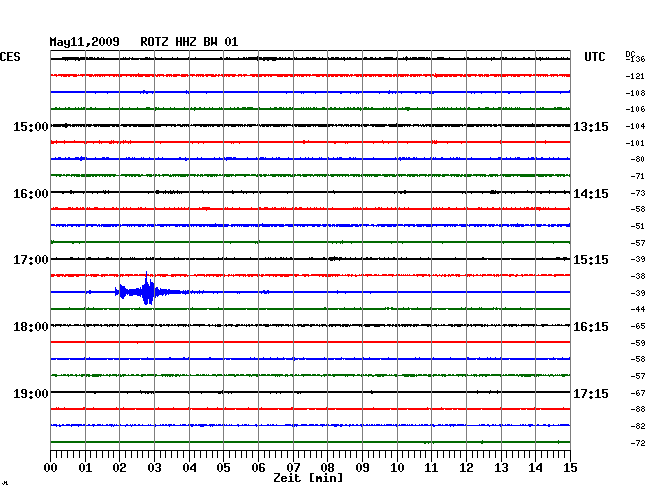Select minute tick label 13
This screenshot has height=494, width=650.
coord(501,468)
